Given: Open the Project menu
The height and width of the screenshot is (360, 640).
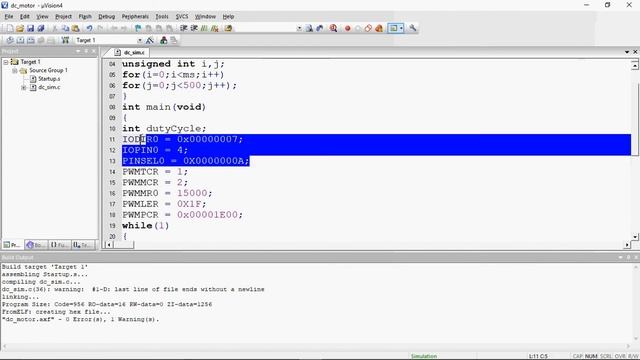Looking at the screenshot, I should [x=63, y=16].
